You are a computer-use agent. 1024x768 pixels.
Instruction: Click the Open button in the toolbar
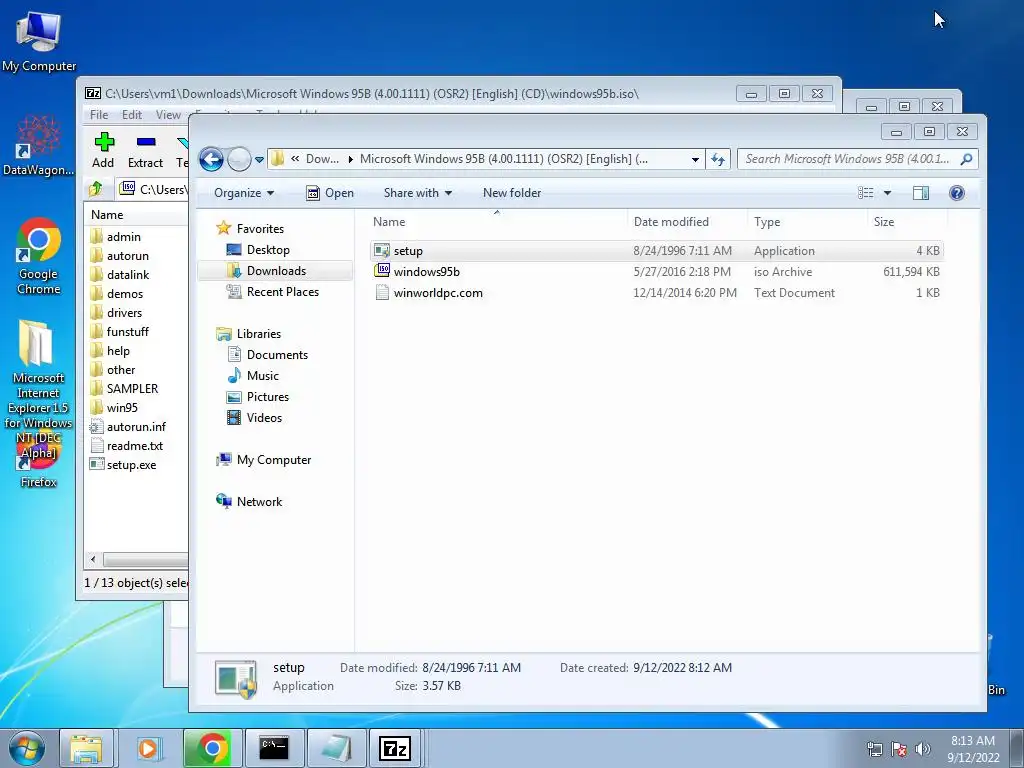(x=330, y=193)
